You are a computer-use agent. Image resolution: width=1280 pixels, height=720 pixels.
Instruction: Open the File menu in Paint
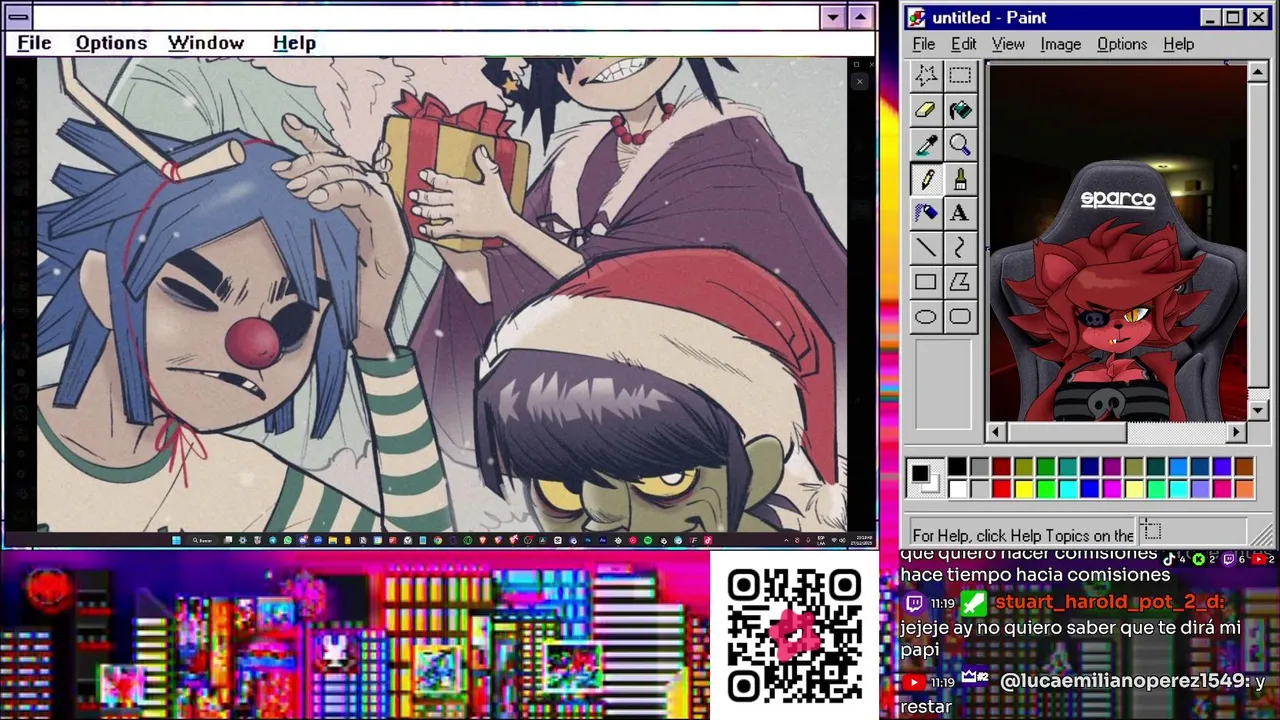click(924, 44)
